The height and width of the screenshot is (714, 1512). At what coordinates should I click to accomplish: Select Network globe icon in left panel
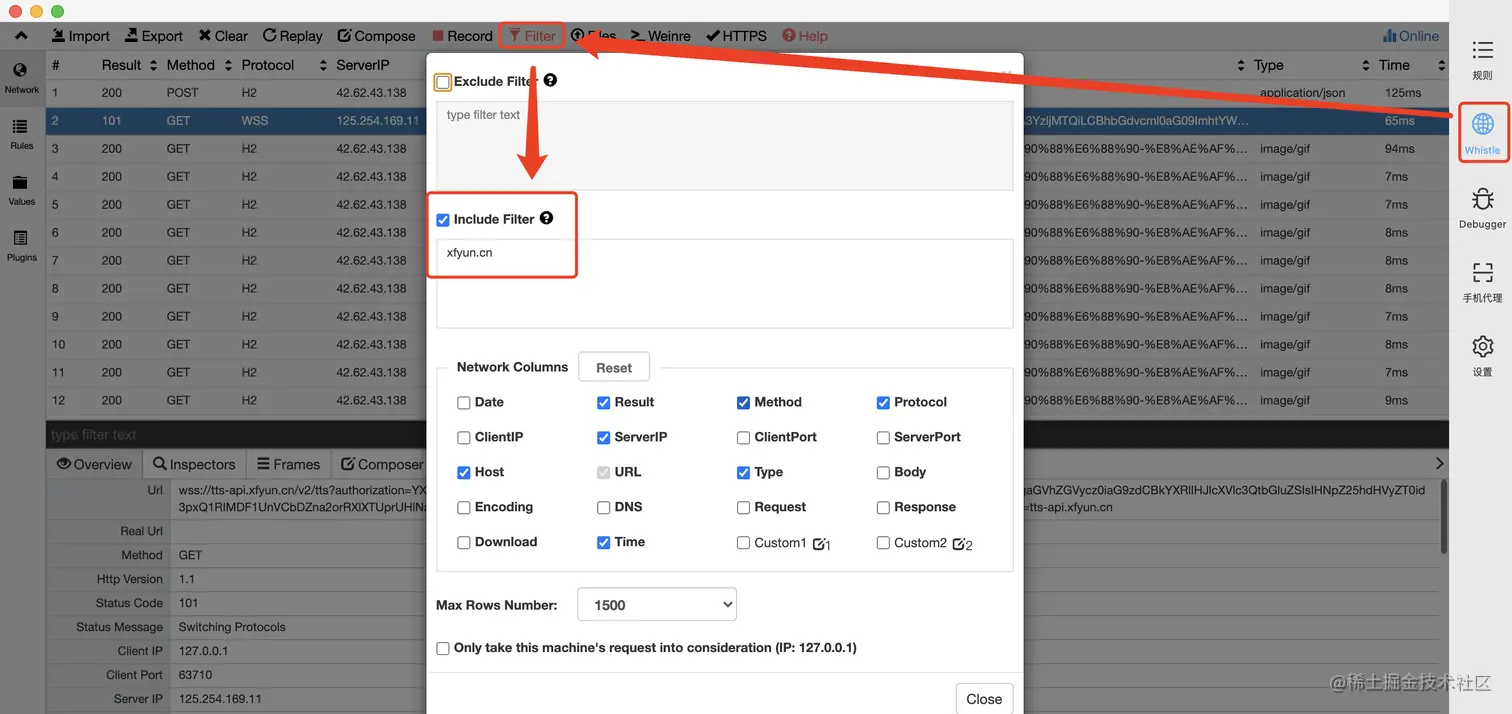(21, 78)
